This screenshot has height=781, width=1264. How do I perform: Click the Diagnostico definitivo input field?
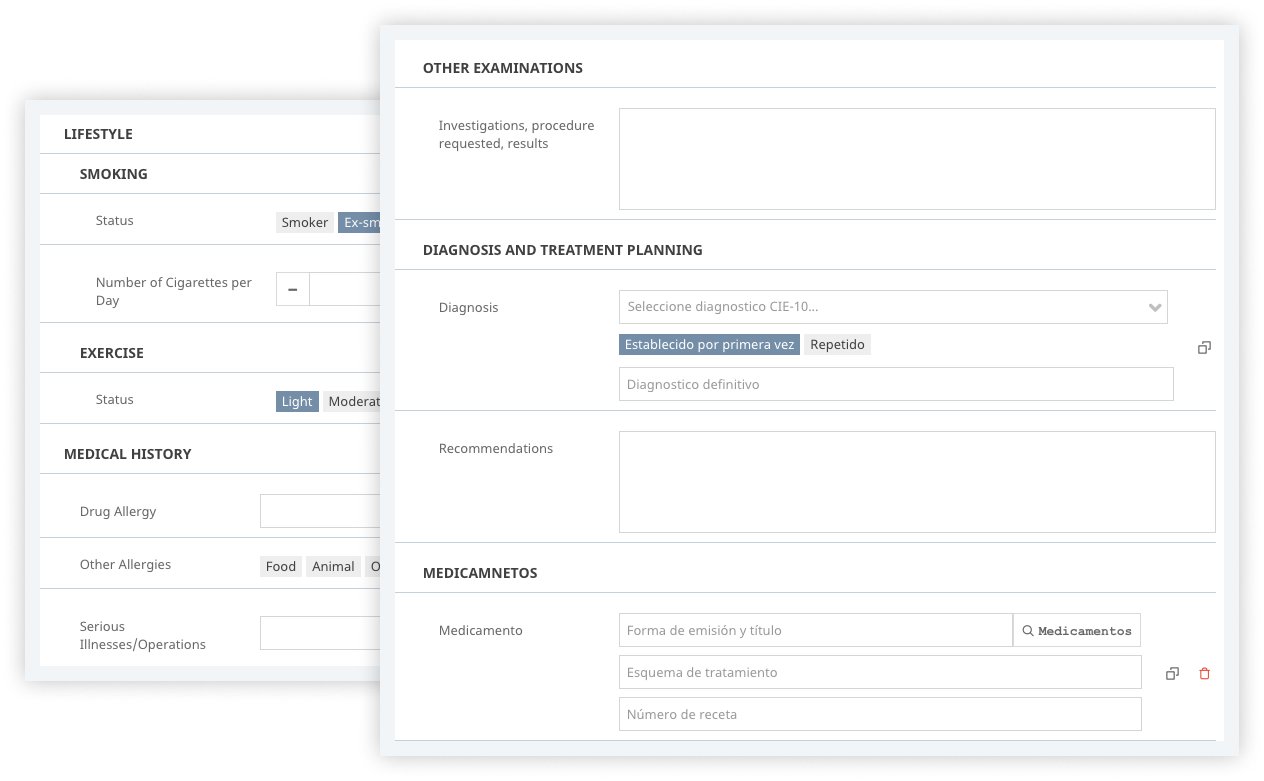point(896,384)
